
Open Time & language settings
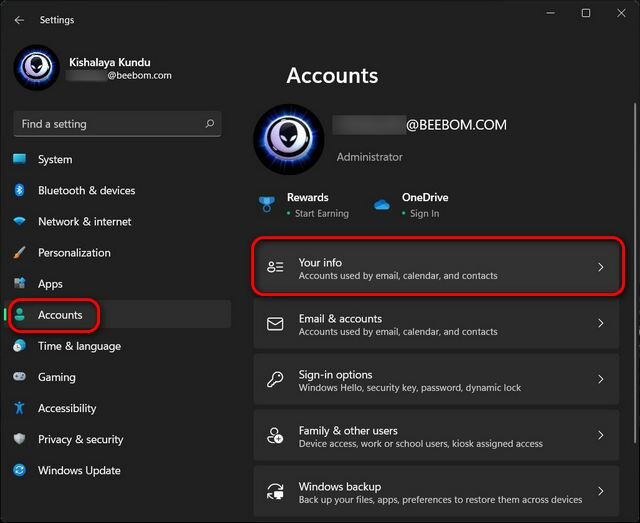point(118,346)
